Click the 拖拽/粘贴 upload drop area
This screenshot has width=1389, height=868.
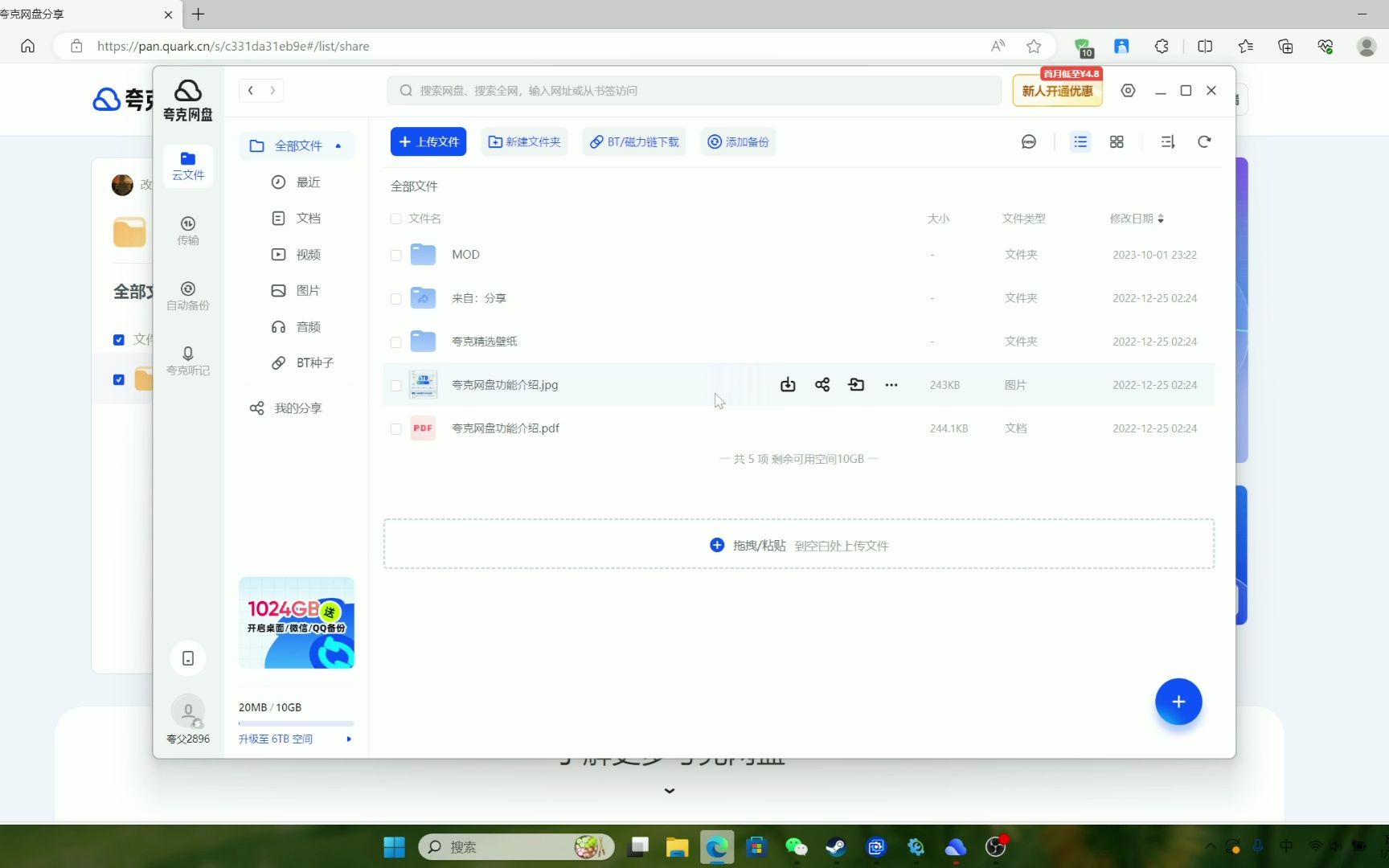[798, 544]
